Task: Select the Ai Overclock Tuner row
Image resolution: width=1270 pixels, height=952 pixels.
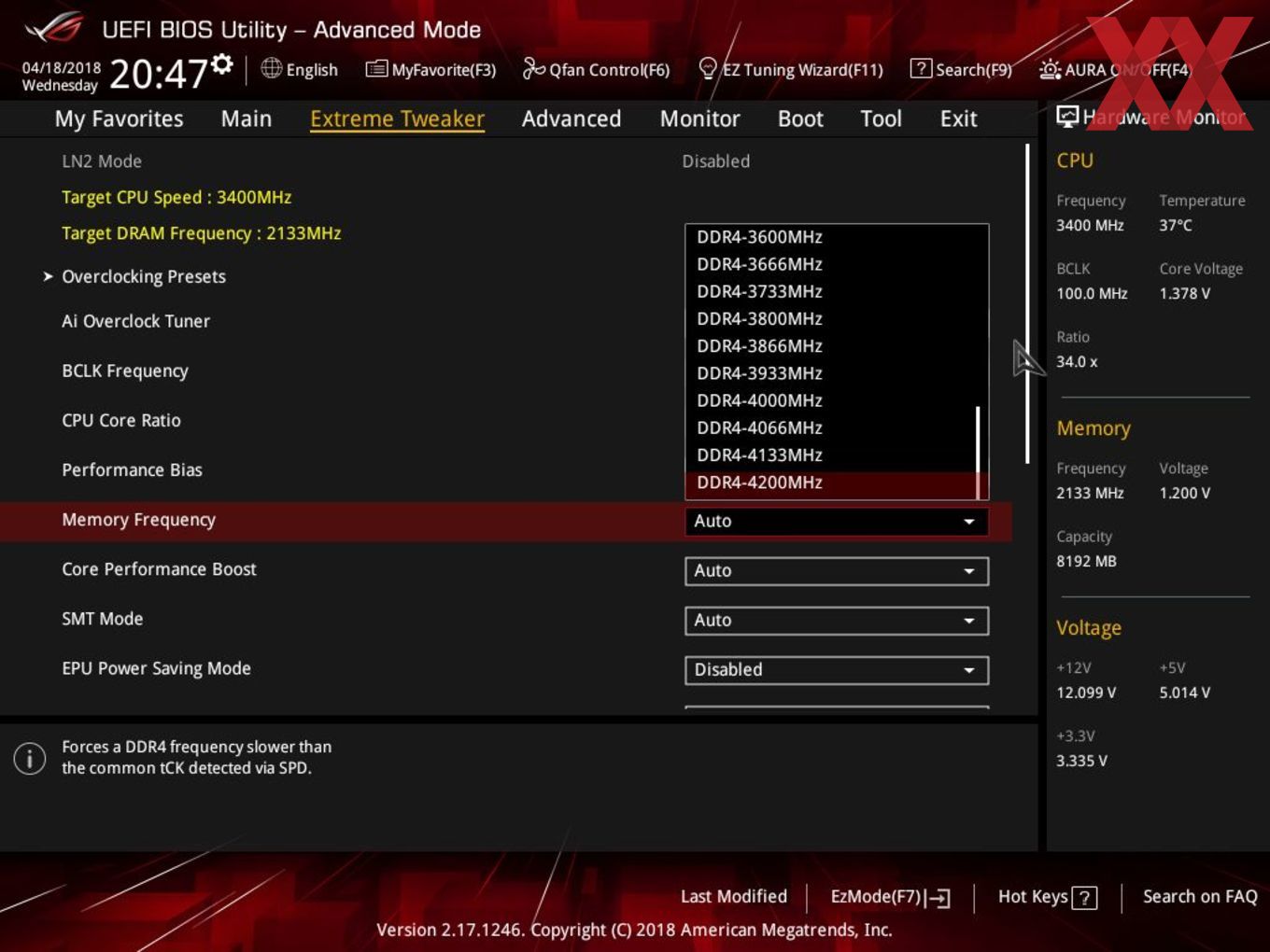Action: pos(135,321)
